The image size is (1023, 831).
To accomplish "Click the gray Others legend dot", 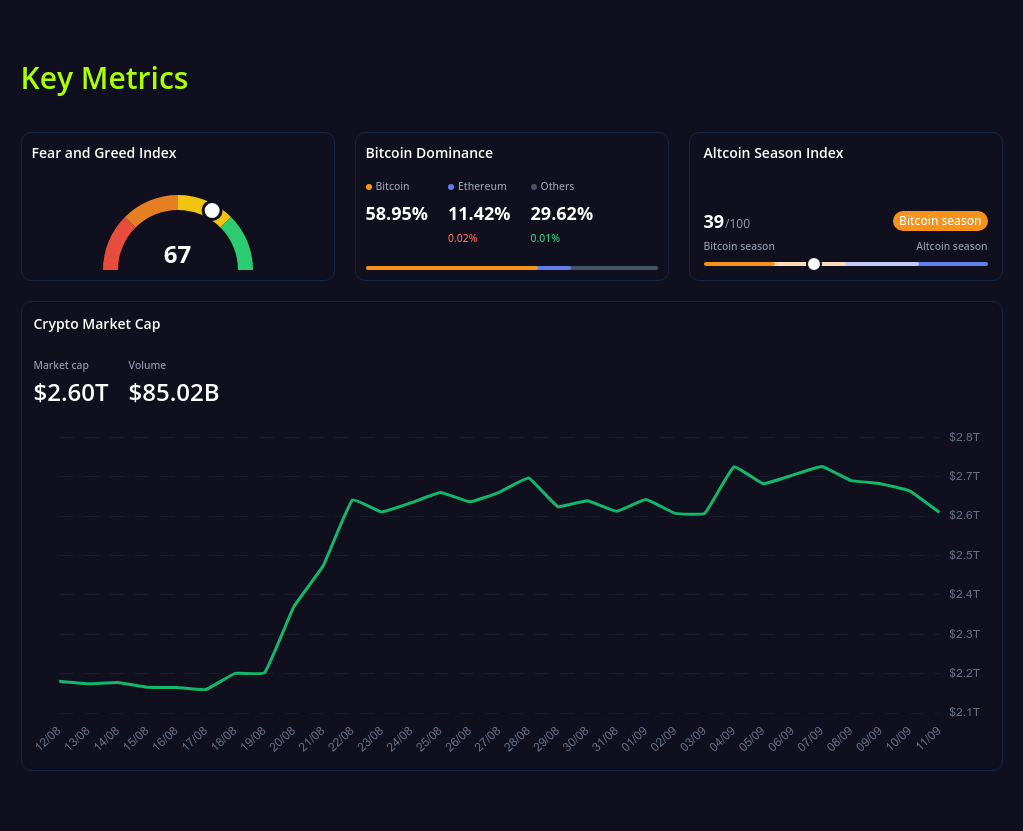I will coord(534,187).
